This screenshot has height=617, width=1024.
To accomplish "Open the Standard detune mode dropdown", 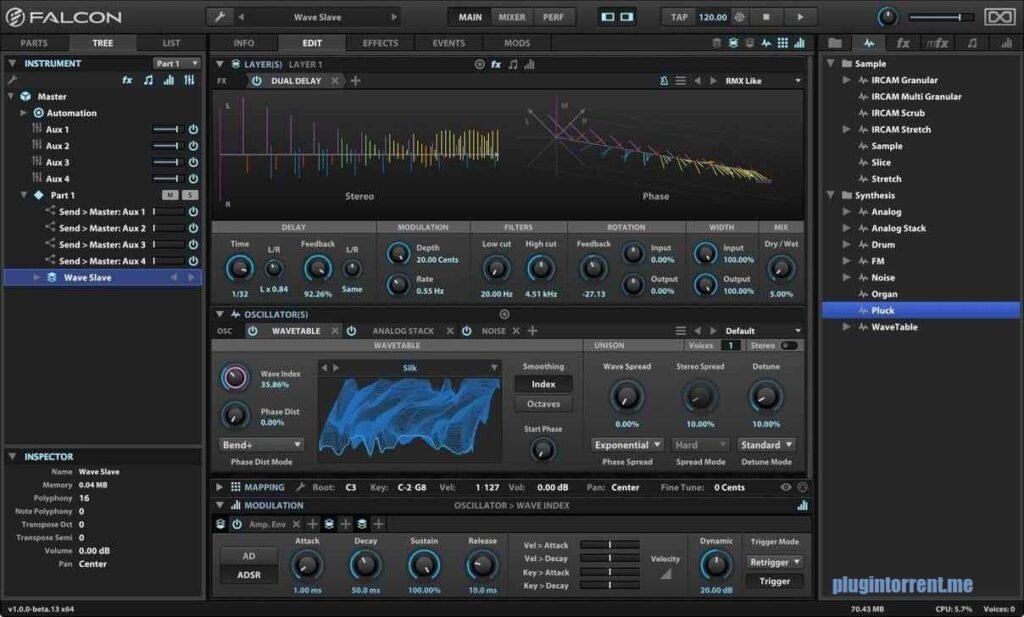I will click(x=767, y=445).
